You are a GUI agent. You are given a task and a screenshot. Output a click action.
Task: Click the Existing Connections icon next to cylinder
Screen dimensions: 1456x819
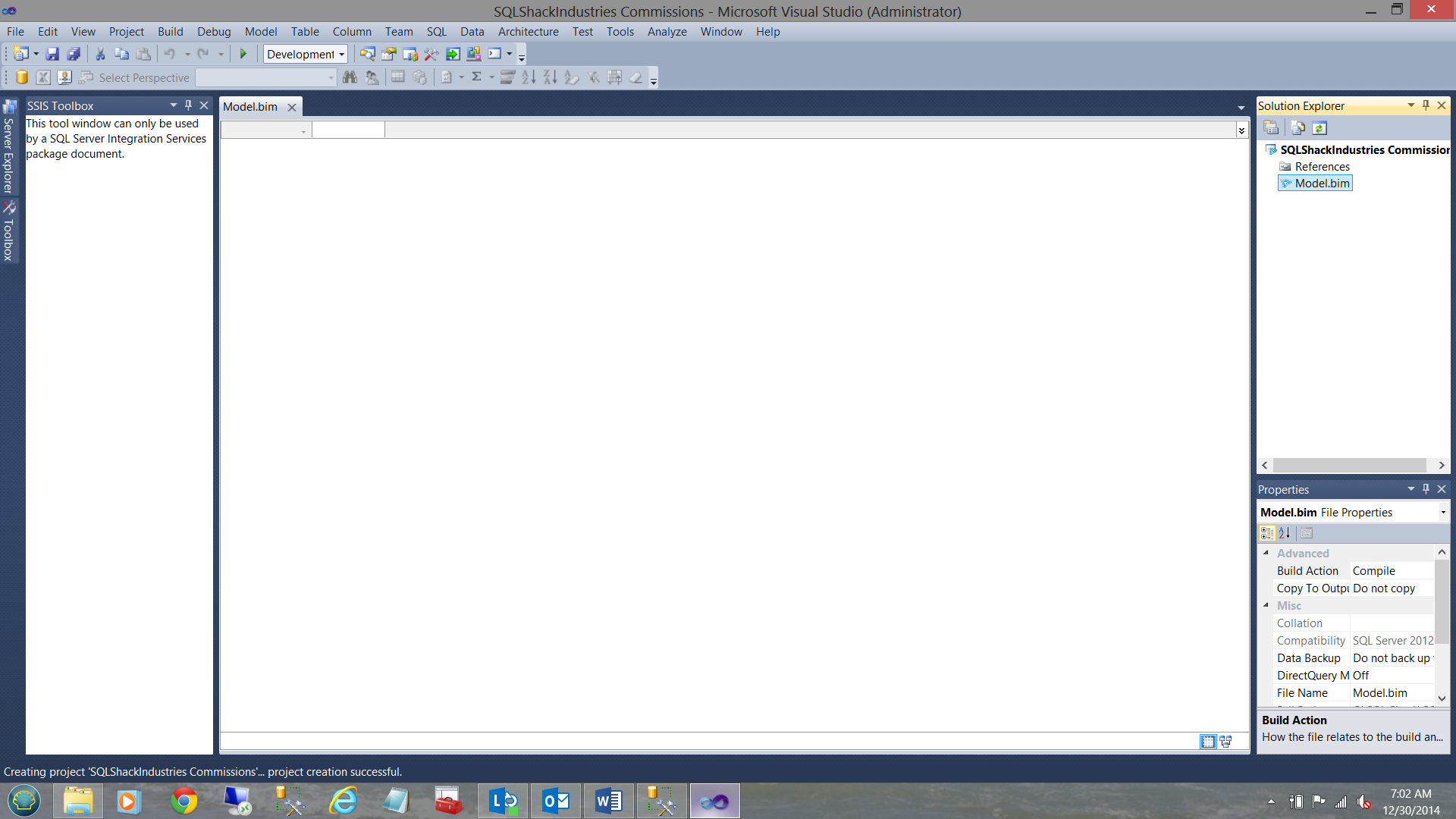click(x=64, y=77)
